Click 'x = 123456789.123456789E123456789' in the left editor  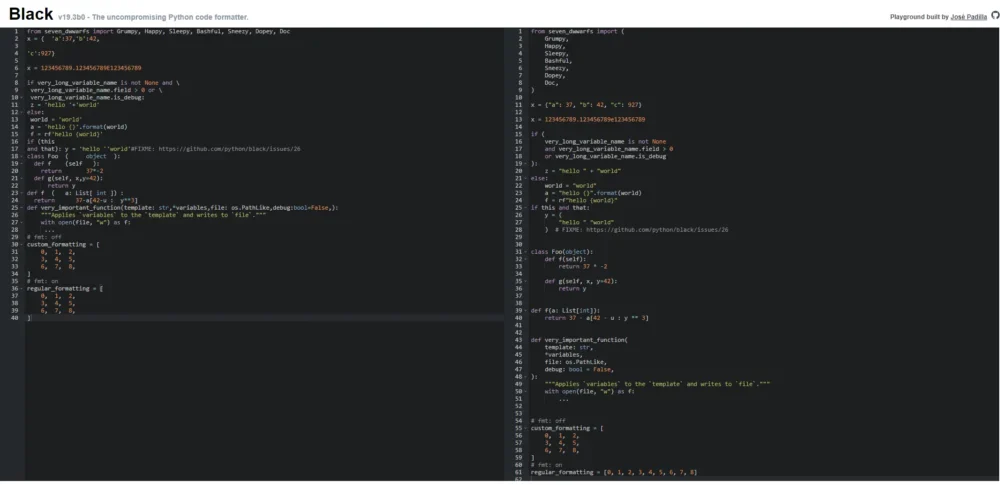pos(84,68)
